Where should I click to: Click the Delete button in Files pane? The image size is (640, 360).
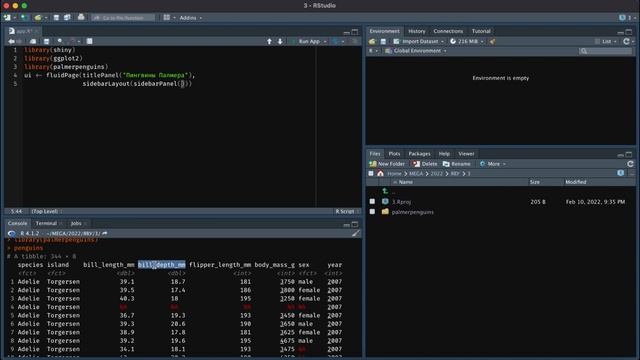pos(424,164)
